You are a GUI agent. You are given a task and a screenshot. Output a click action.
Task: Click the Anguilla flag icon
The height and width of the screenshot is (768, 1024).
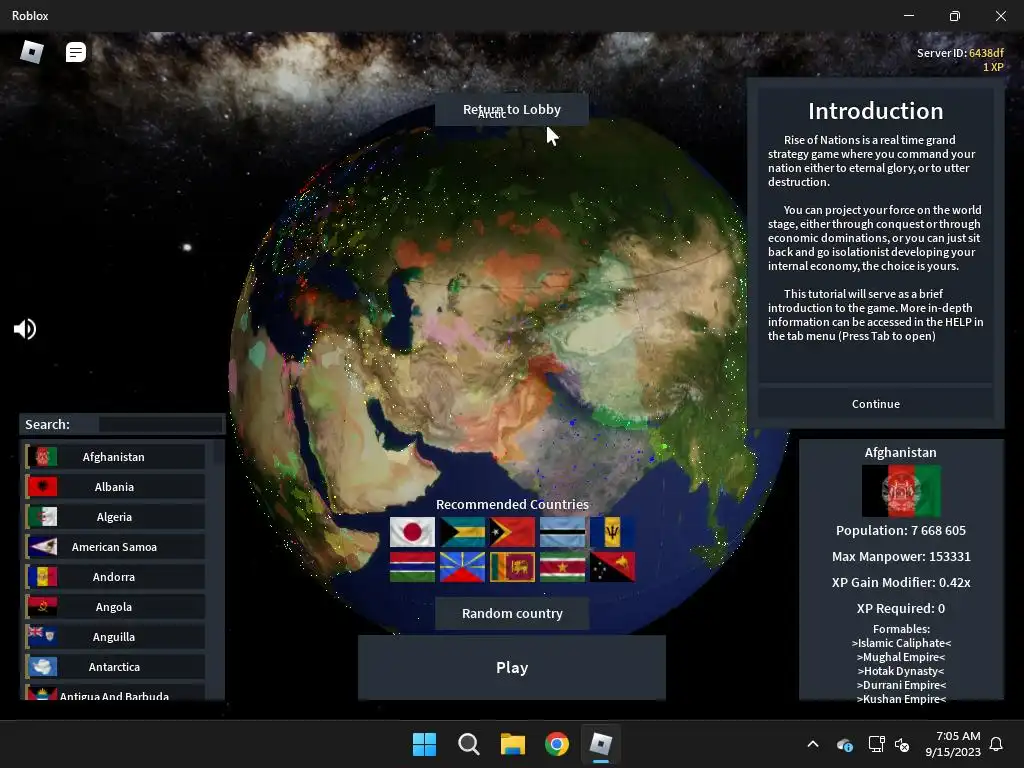coord(42,637)
